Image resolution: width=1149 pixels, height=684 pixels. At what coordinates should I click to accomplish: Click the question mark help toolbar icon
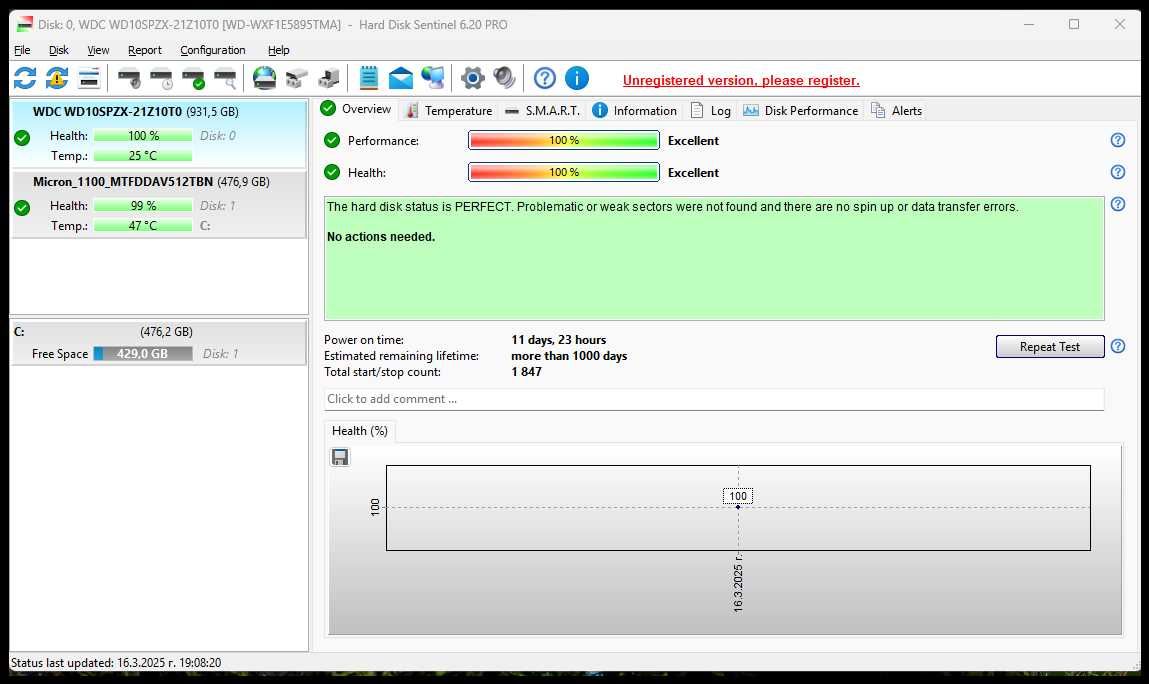[544, 78]
